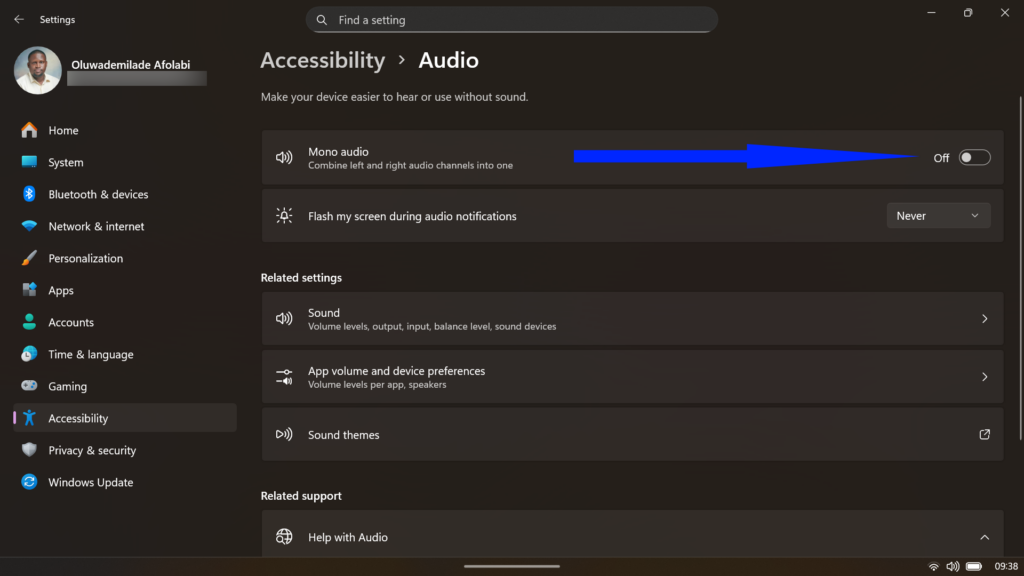Open Bluetooth & devices via its icon
Image resolution: width=1024 pixels, height=576 pixels.
point(27,194)
